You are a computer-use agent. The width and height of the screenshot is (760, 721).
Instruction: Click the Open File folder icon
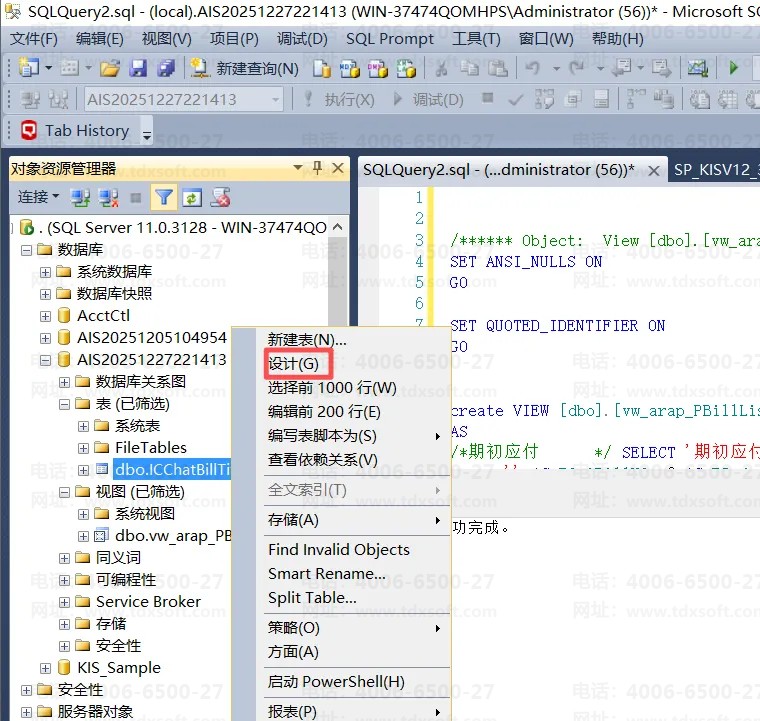(109, 69)
